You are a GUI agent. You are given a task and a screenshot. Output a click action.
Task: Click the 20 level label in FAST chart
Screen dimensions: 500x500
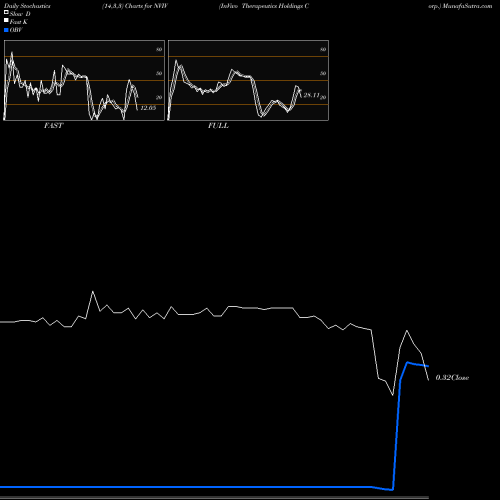click(159, 97)
